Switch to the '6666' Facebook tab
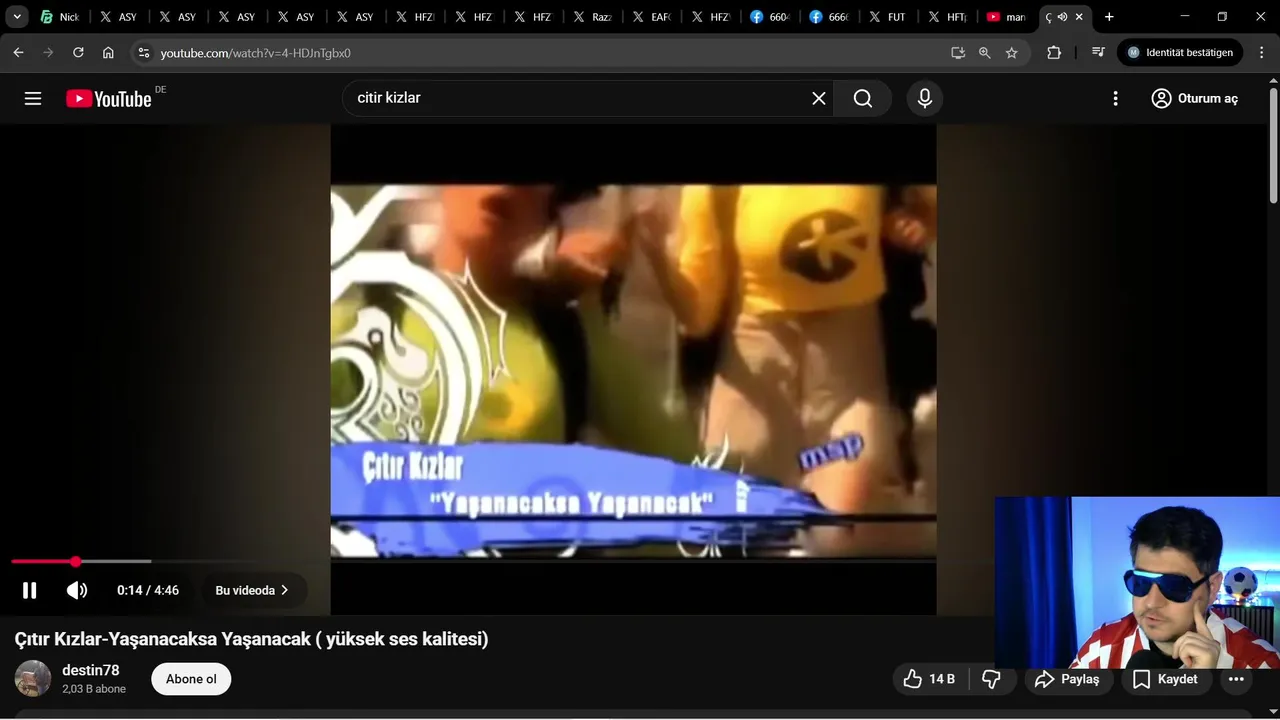 pyautogui.click(x=829, y=17)
